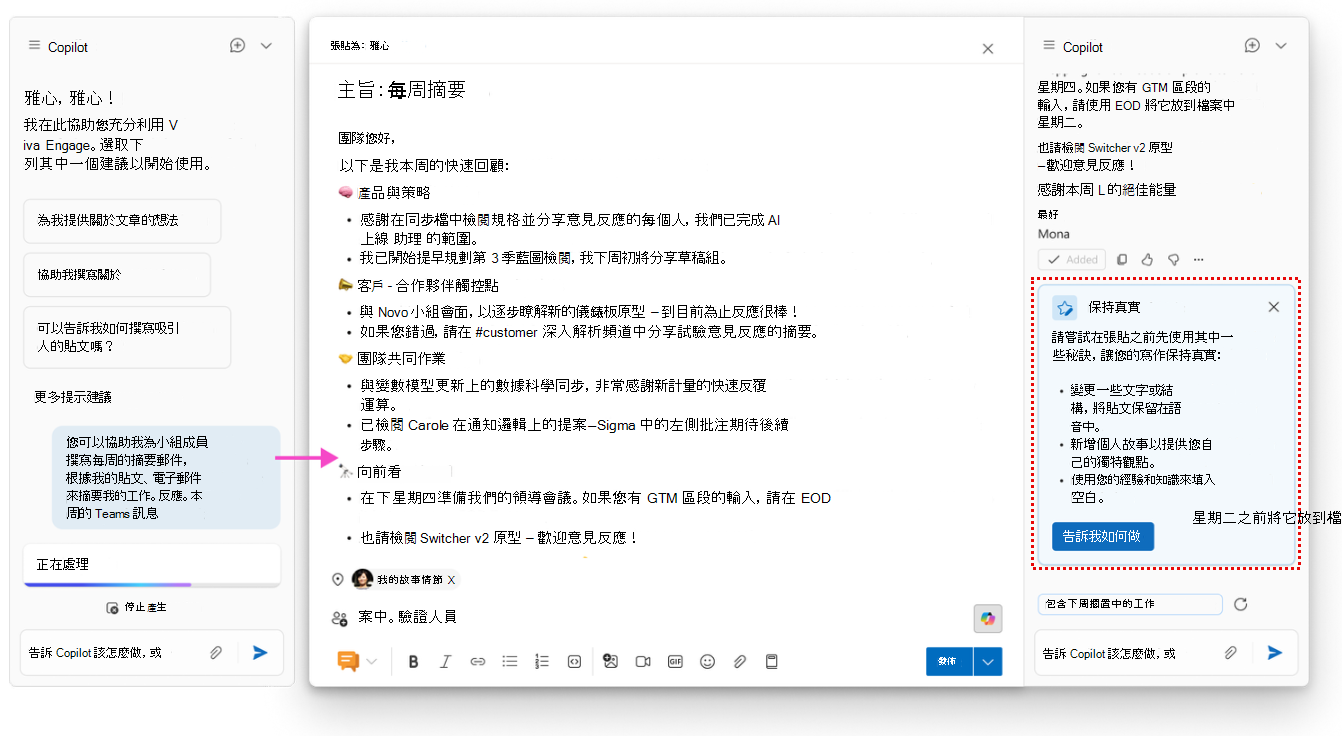This screenshot has width=1342, height=736.
Task: Toggle italic formatting
Action: coord(446,662)
